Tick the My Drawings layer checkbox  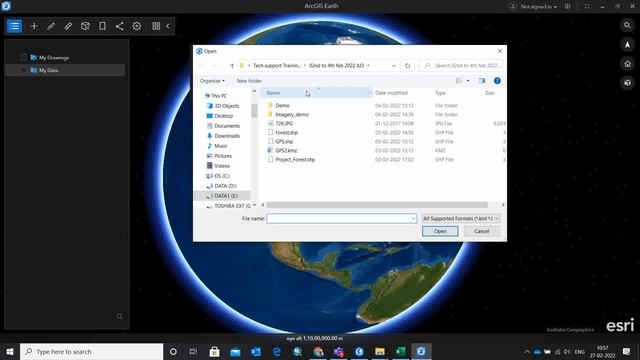[23, 58]
